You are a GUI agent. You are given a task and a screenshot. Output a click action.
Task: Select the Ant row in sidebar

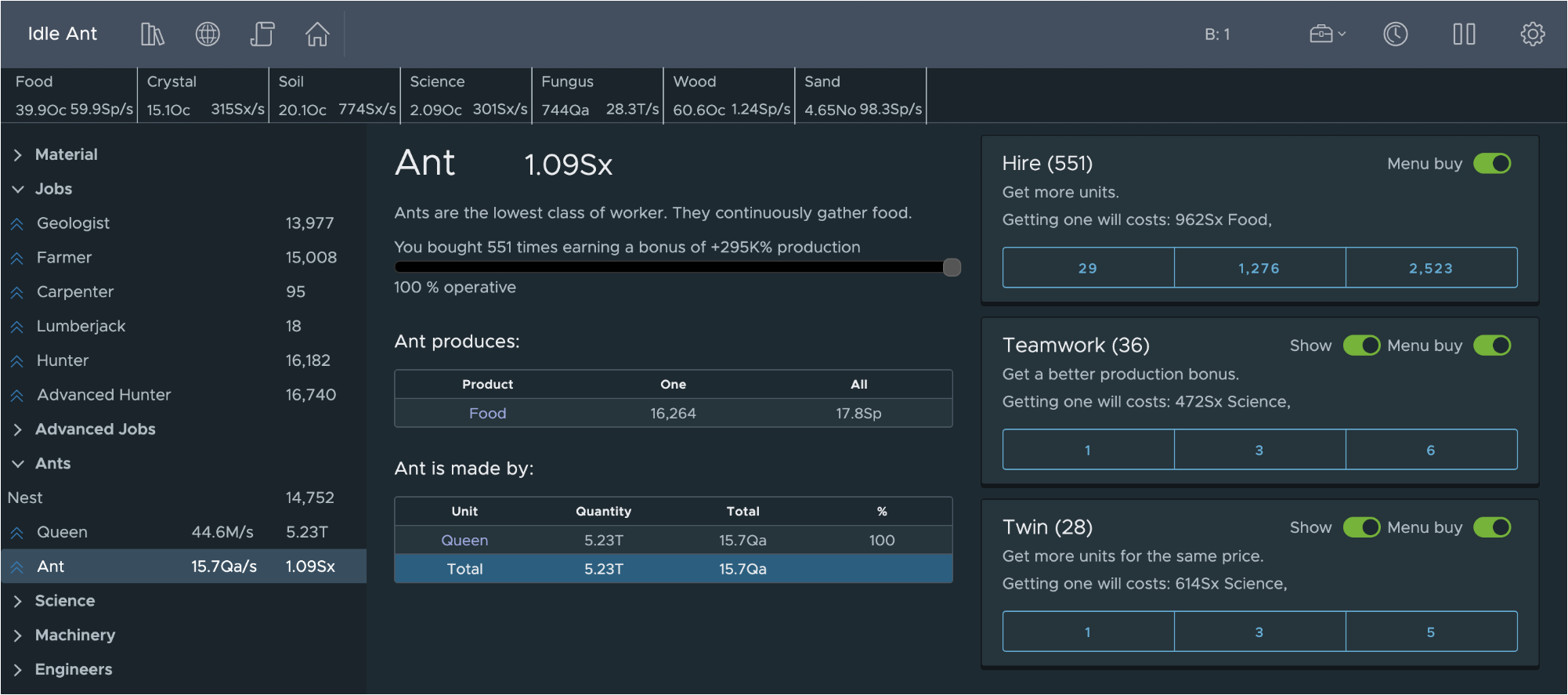pos(183,566)
